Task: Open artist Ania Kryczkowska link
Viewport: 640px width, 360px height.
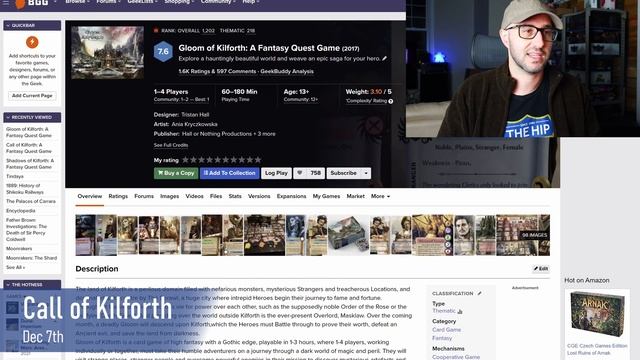Action: click(194, 124)
